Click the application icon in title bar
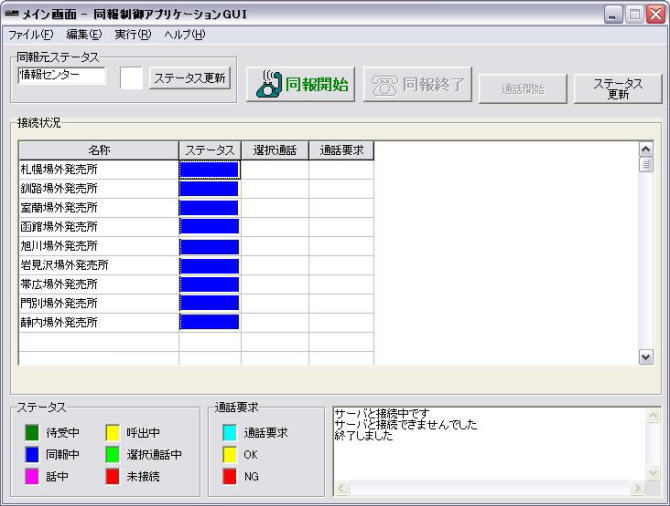The width and height of the screenshot is (670, 506). pyautogui.click(x=11, y=14)
